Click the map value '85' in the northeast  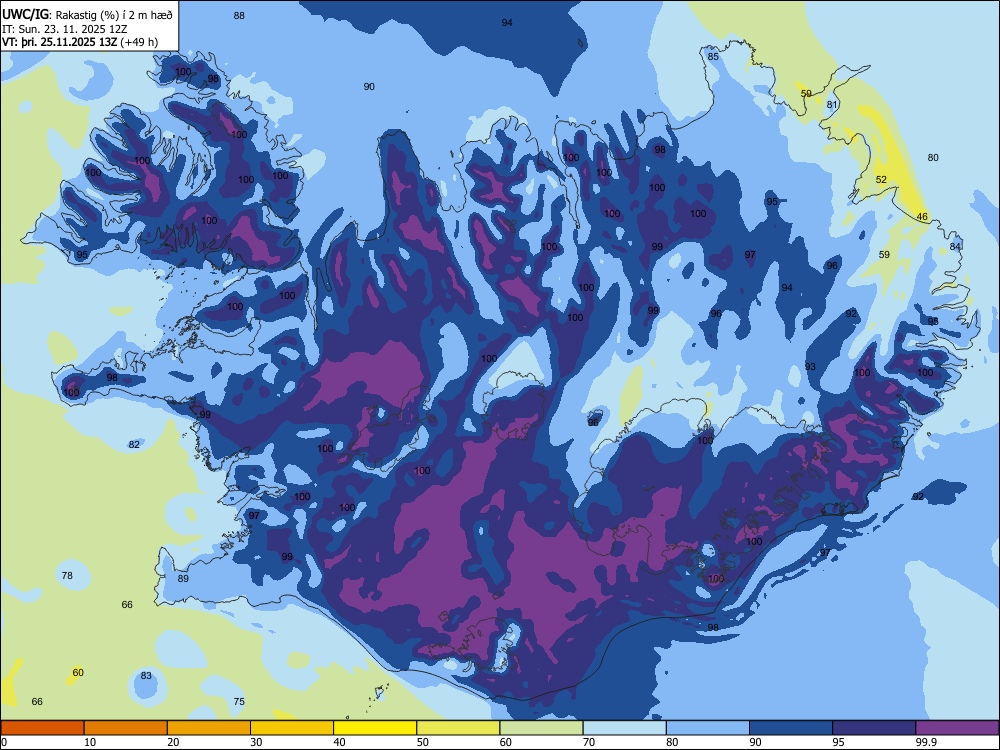pyautogui.click(x=713, y=56)
